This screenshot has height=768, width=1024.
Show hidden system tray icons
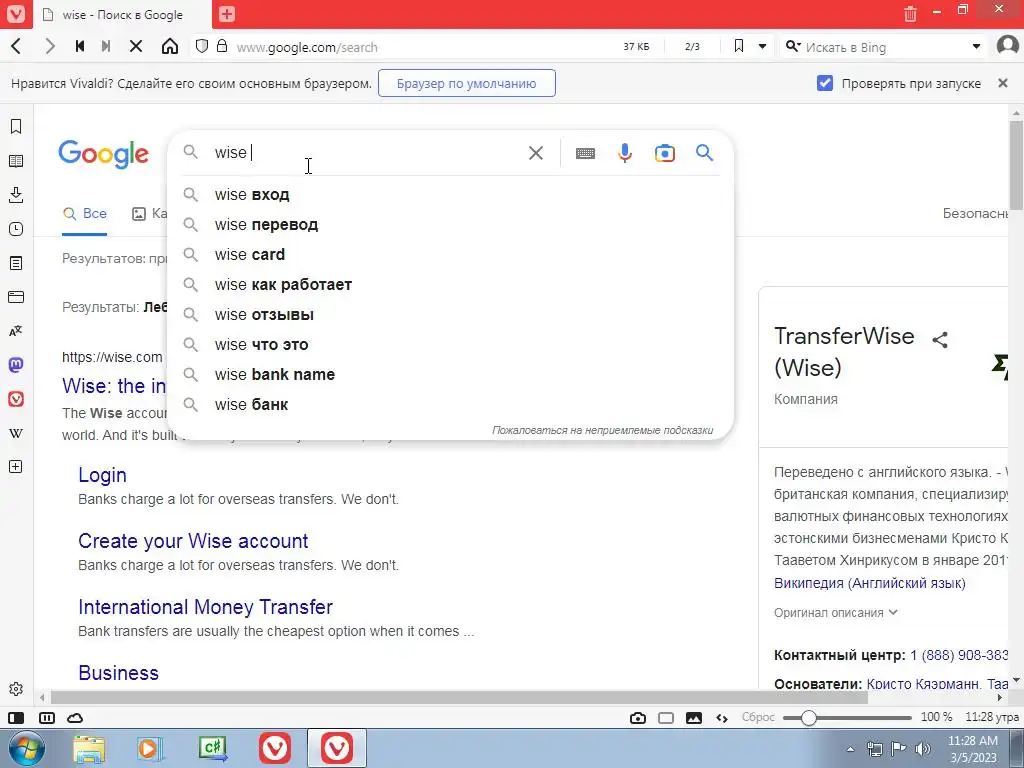pyautogui.click(x=850, y=750)
